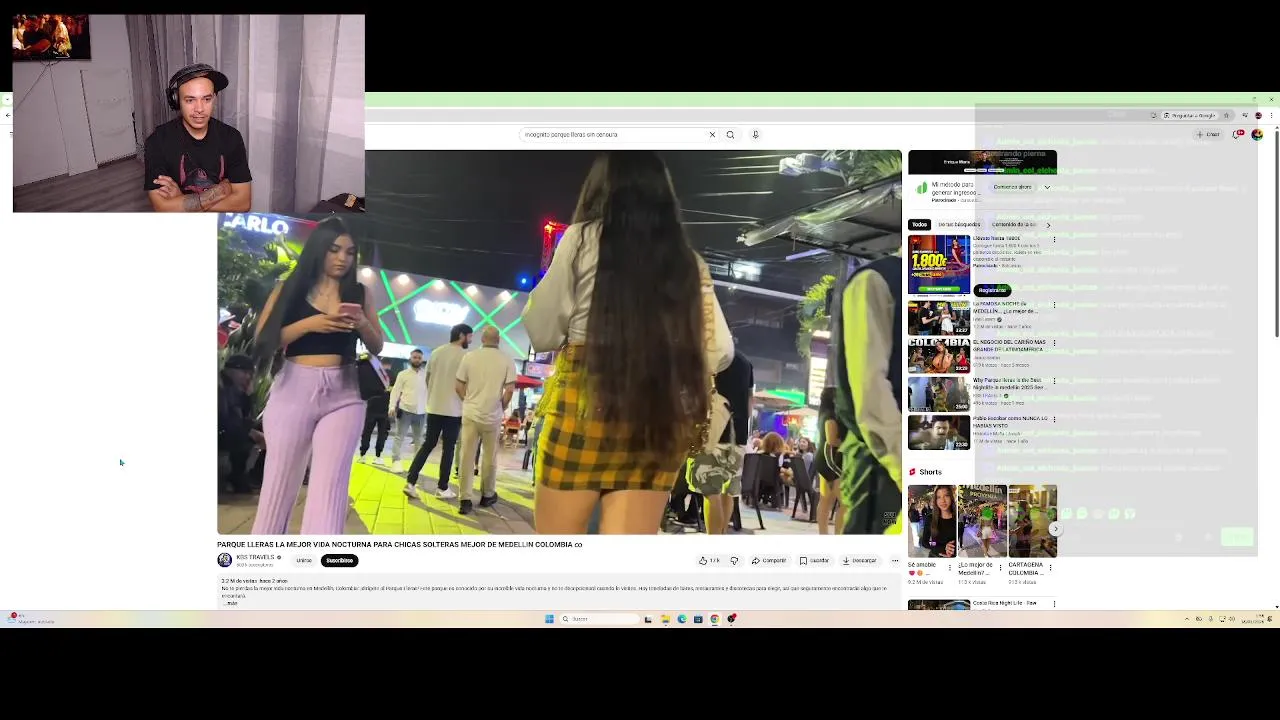Select the De tus búsquedas chip
This screenshot has width=1280, height=720.
tap(959, 224)
